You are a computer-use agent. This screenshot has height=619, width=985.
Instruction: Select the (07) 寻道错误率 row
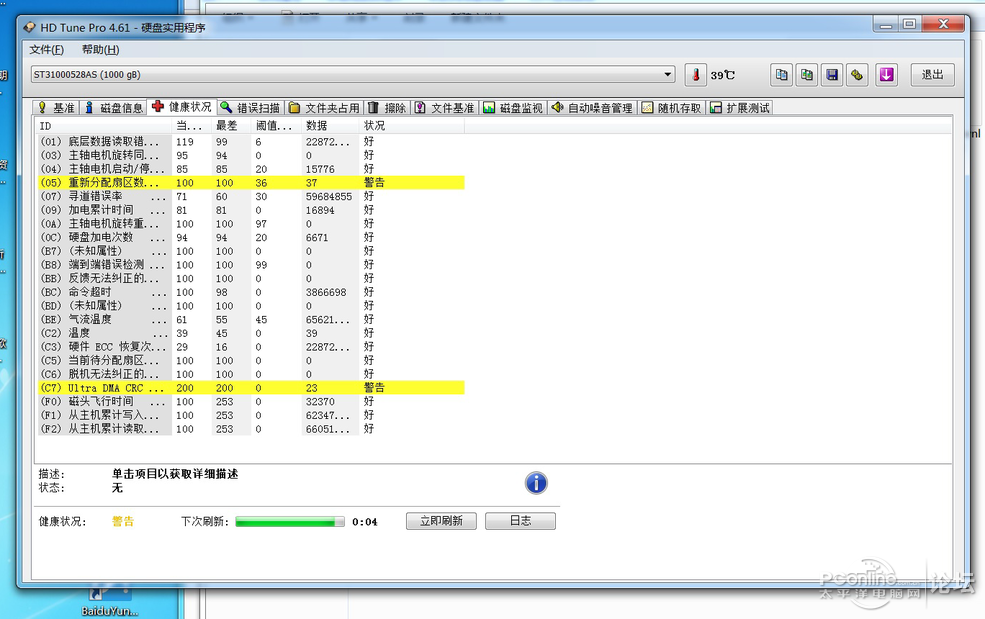251,197
